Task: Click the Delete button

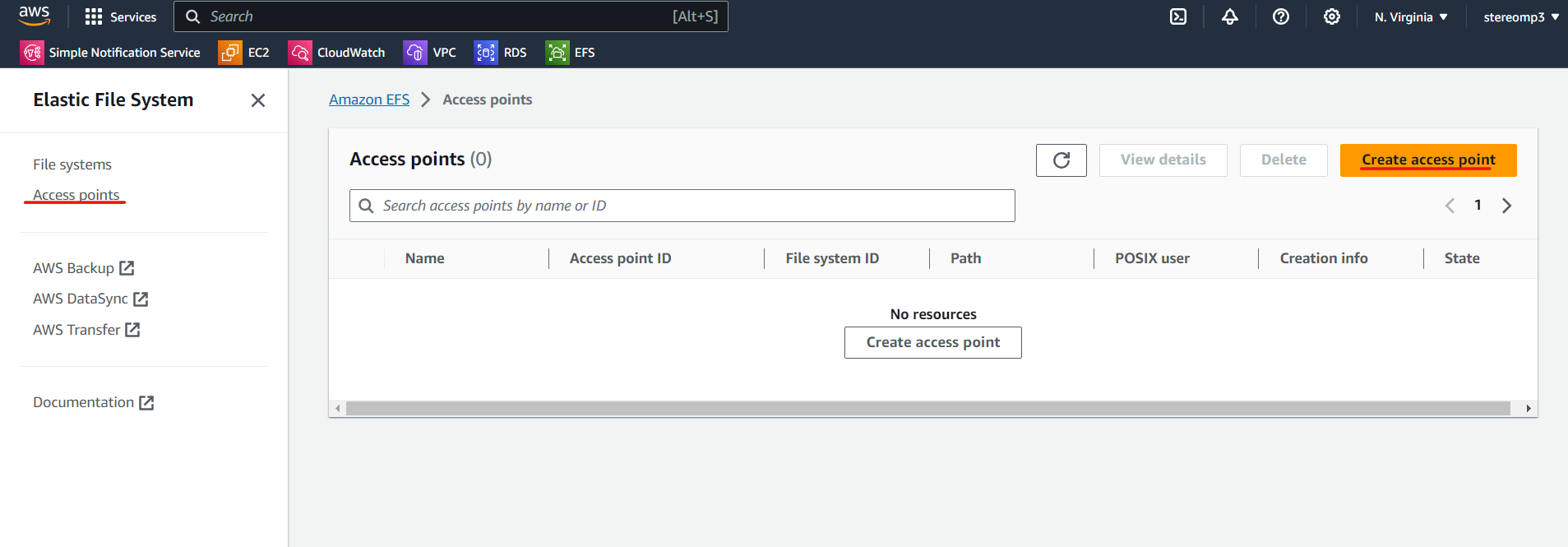Action: [x=1284, y=160]
